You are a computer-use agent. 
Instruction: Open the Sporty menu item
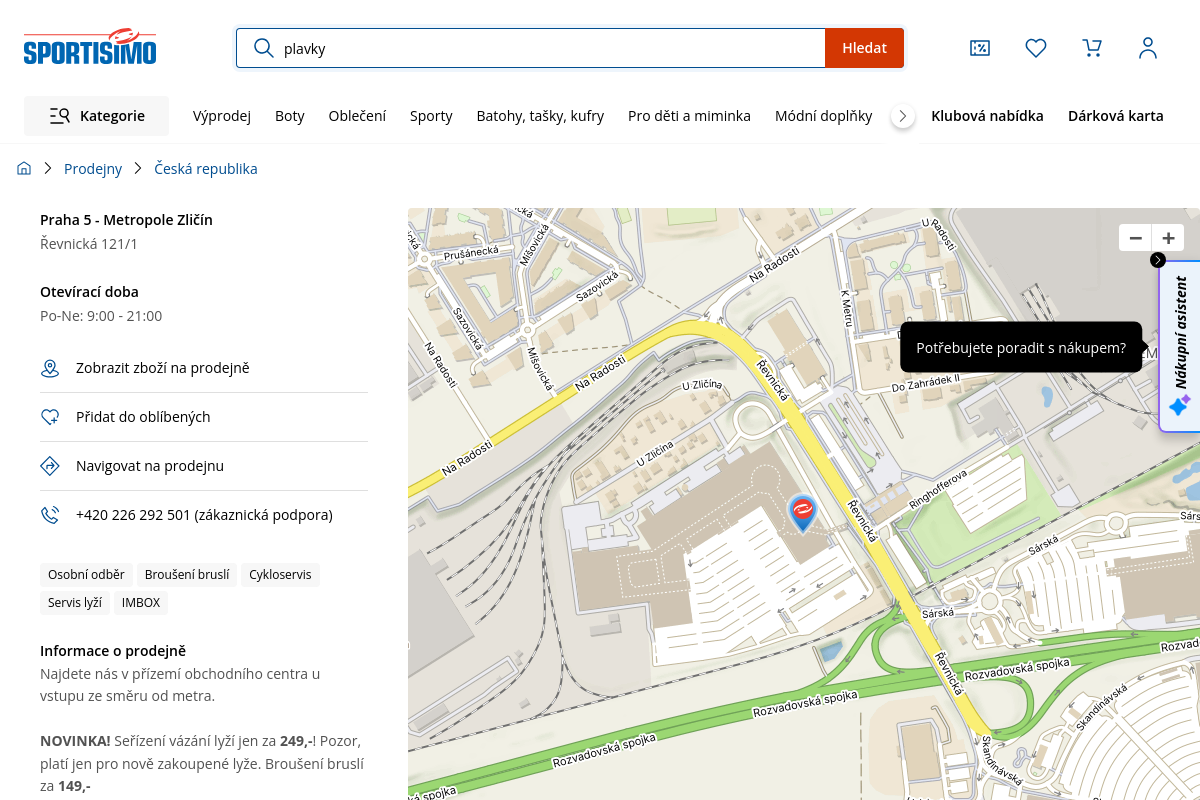click(431, 116)
